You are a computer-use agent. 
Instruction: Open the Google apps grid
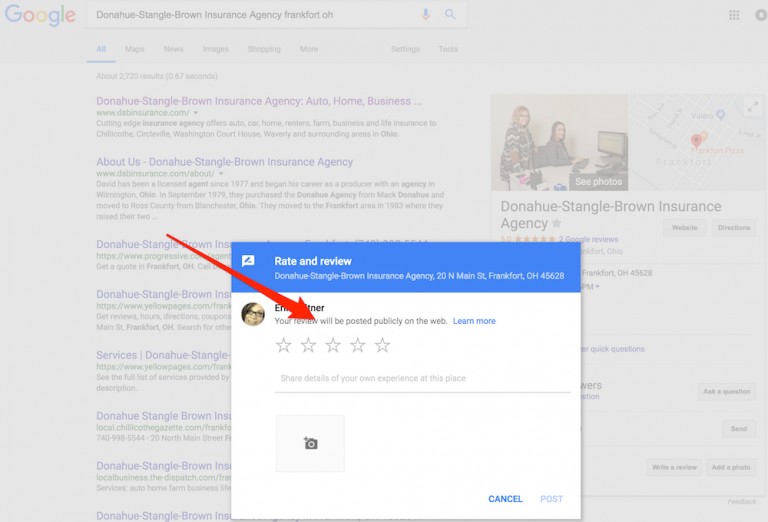pos(734,15)
